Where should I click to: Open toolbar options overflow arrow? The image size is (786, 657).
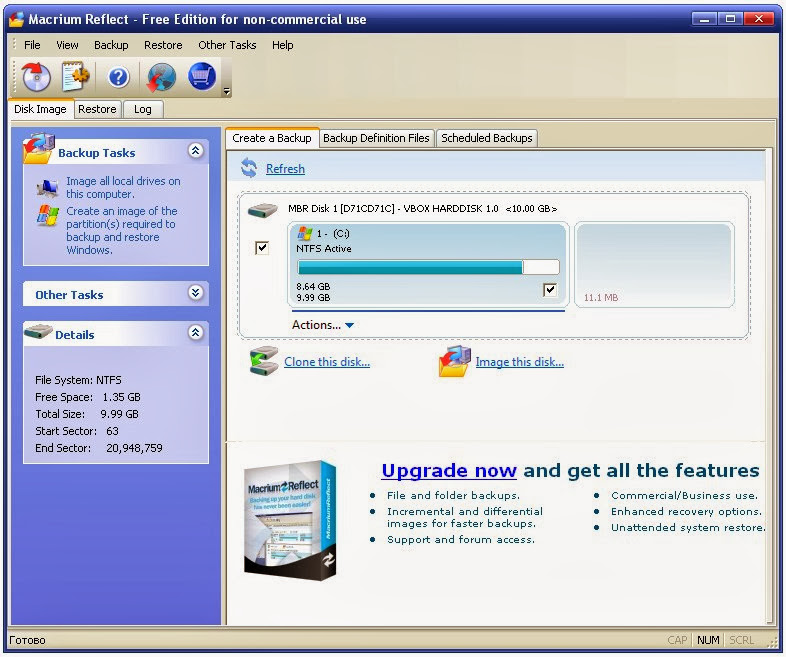tap(227, 91)
